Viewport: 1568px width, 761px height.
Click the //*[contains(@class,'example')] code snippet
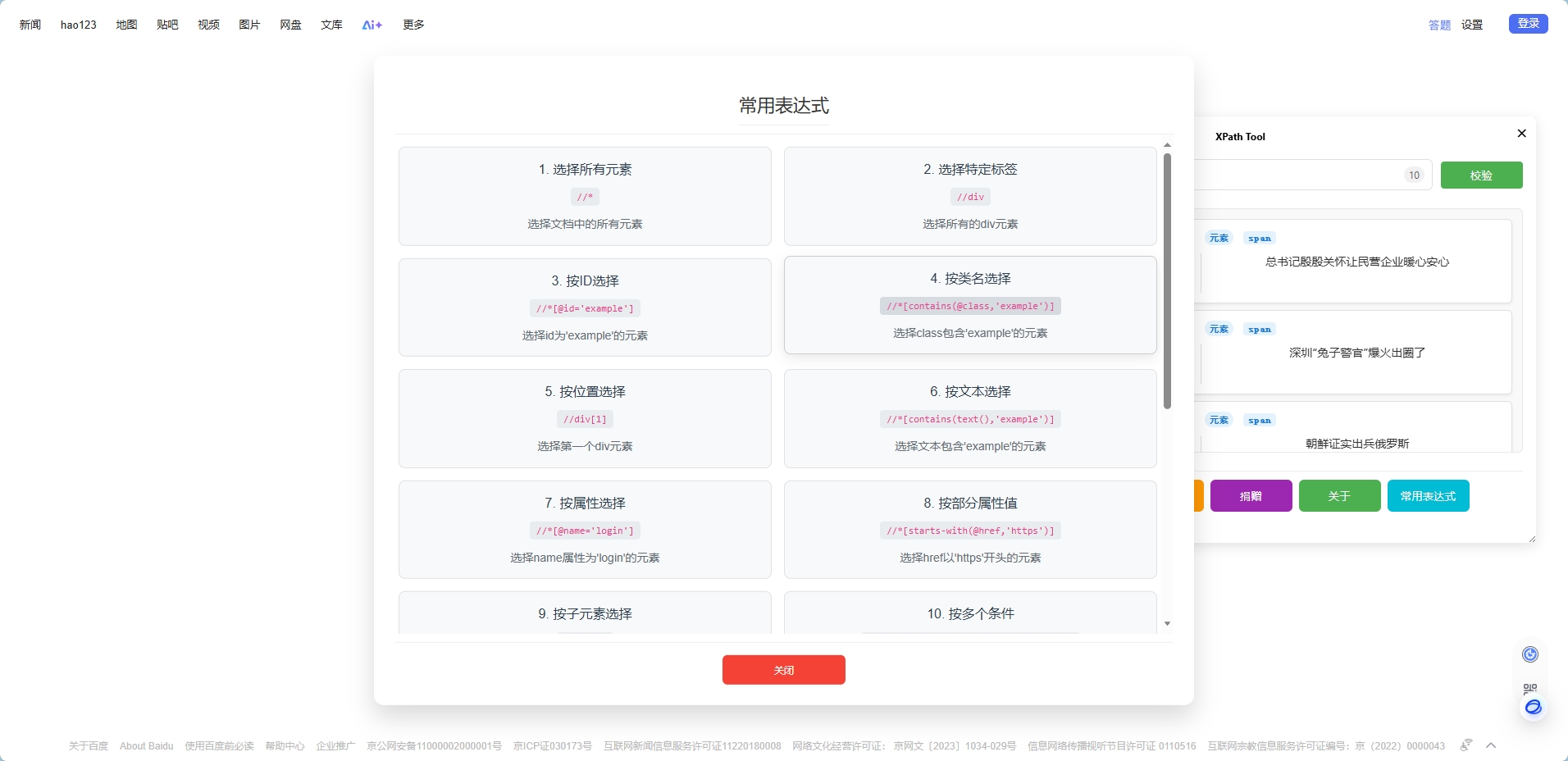(970, 306)
